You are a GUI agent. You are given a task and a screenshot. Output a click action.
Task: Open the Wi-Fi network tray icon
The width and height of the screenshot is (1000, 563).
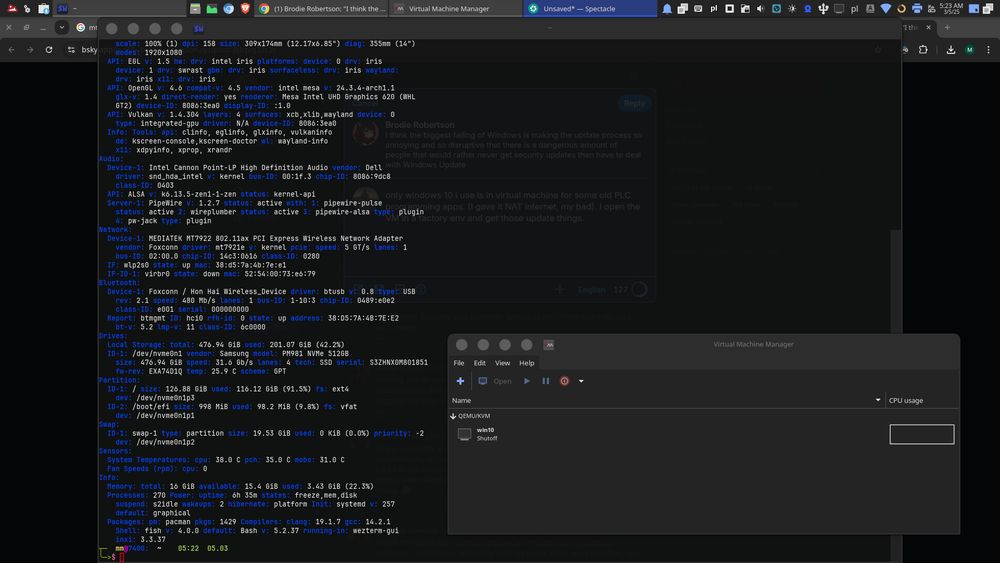886,9
